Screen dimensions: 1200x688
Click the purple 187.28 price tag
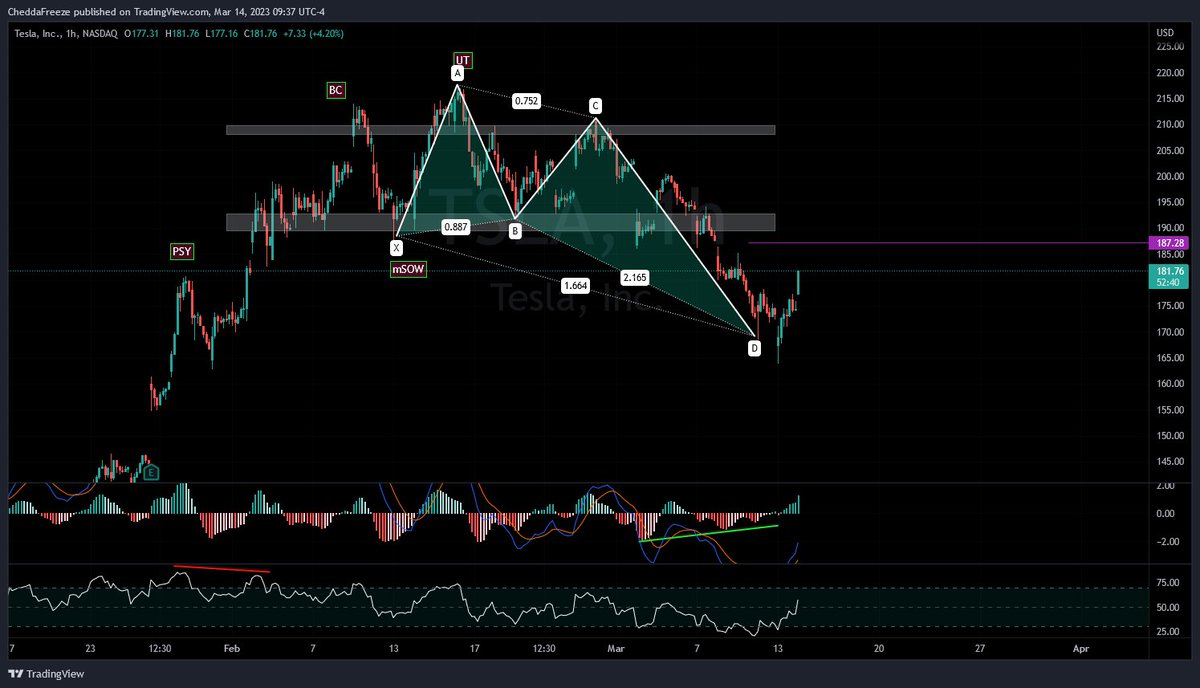(1169, 243)
